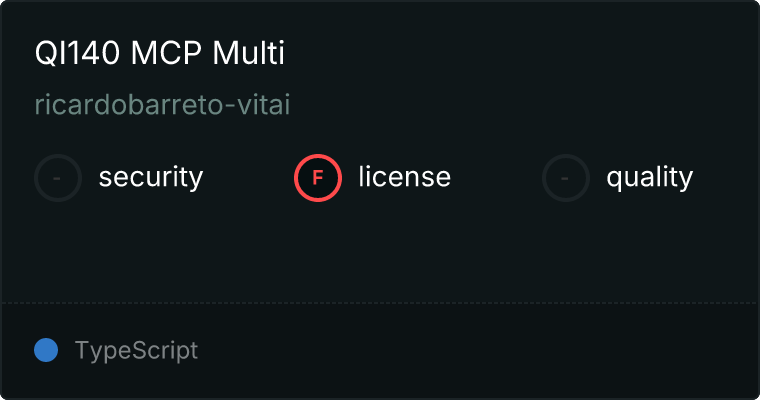760x400 pixels.
Task: Click blank space right of the card title
Action: [520, 54]
